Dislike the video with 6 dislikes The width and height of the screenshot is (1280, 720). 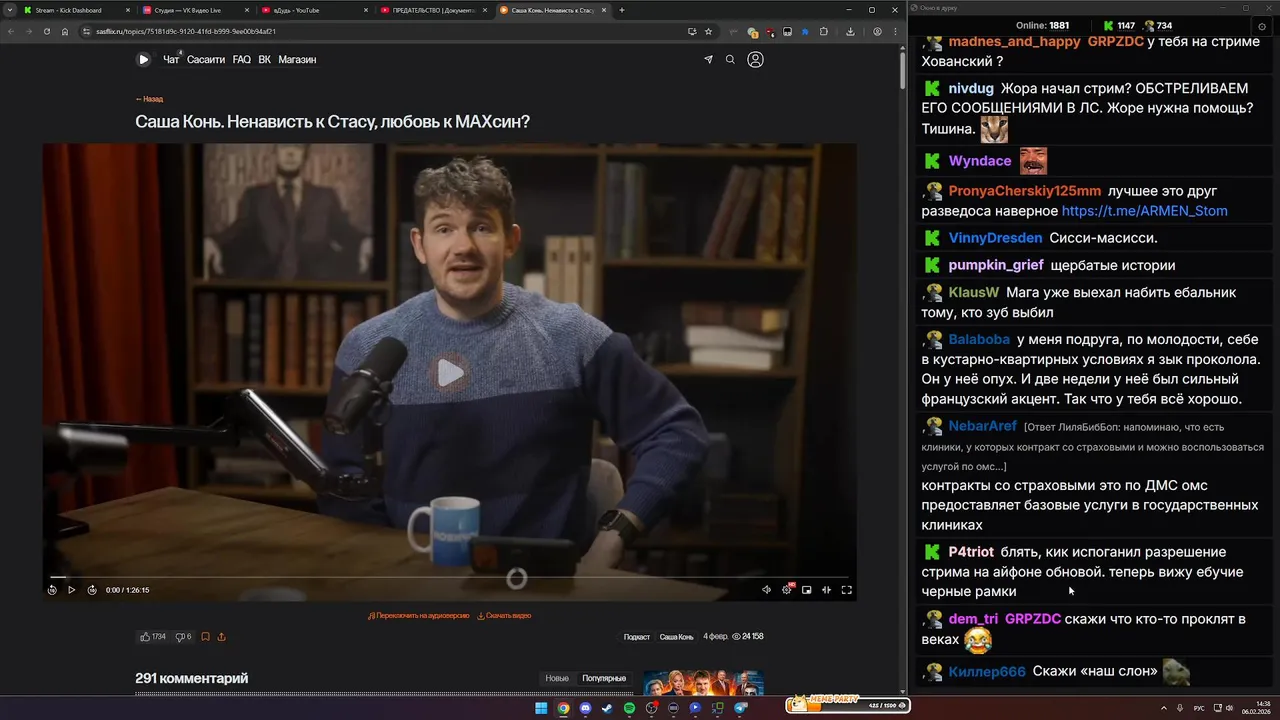point(183,637)
